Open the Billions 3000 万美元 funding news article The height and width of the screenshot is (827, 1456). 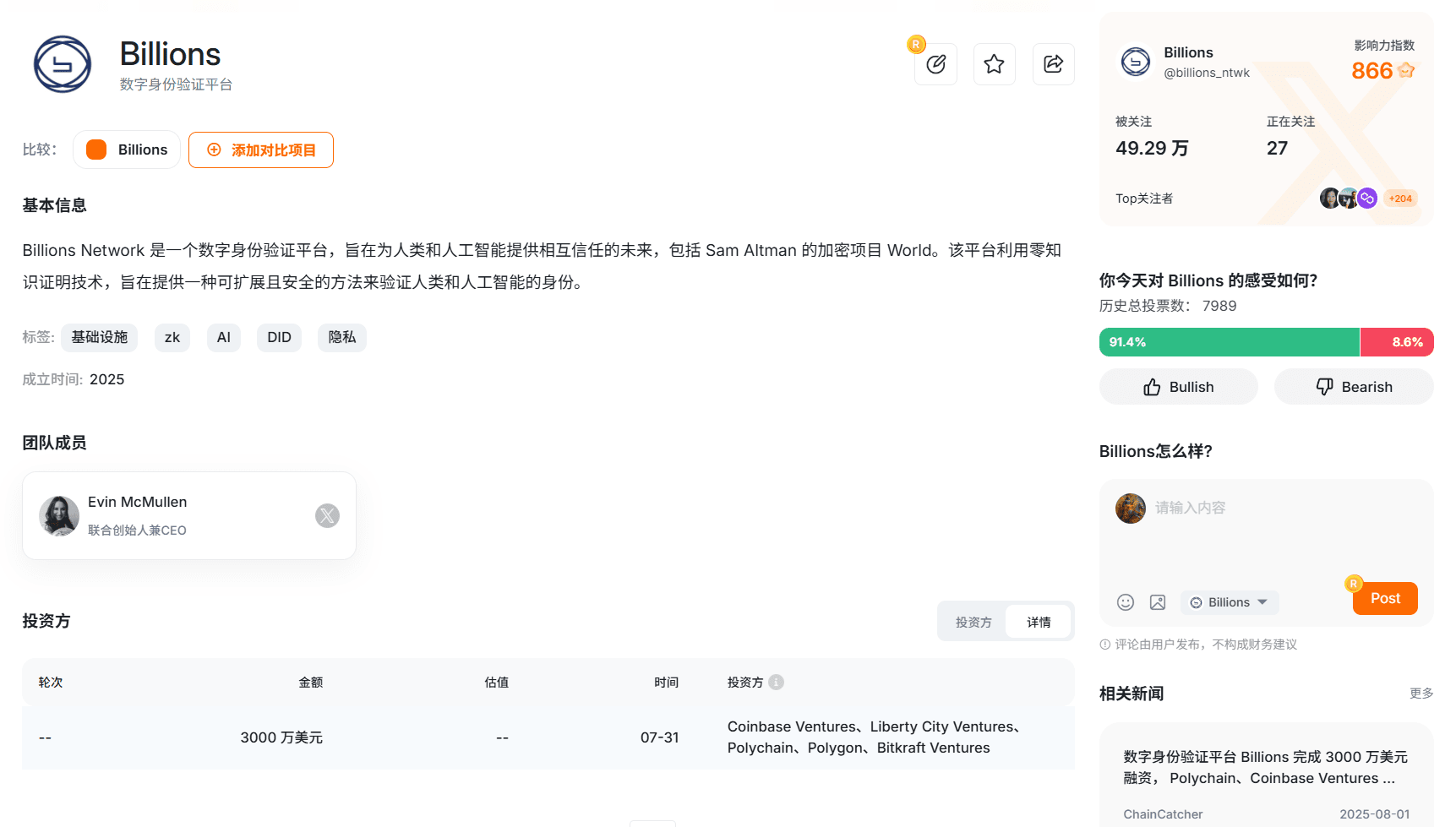point(1266,767)
